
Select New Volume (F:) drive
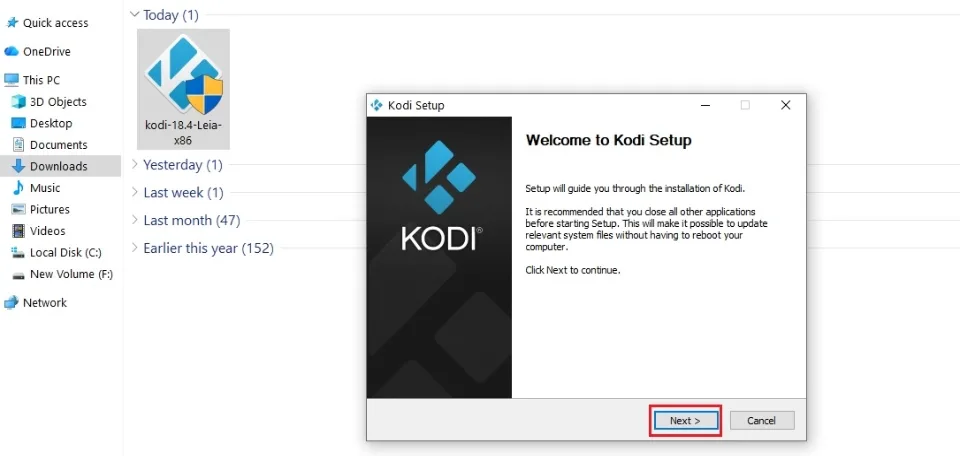[x=70, y=274]
